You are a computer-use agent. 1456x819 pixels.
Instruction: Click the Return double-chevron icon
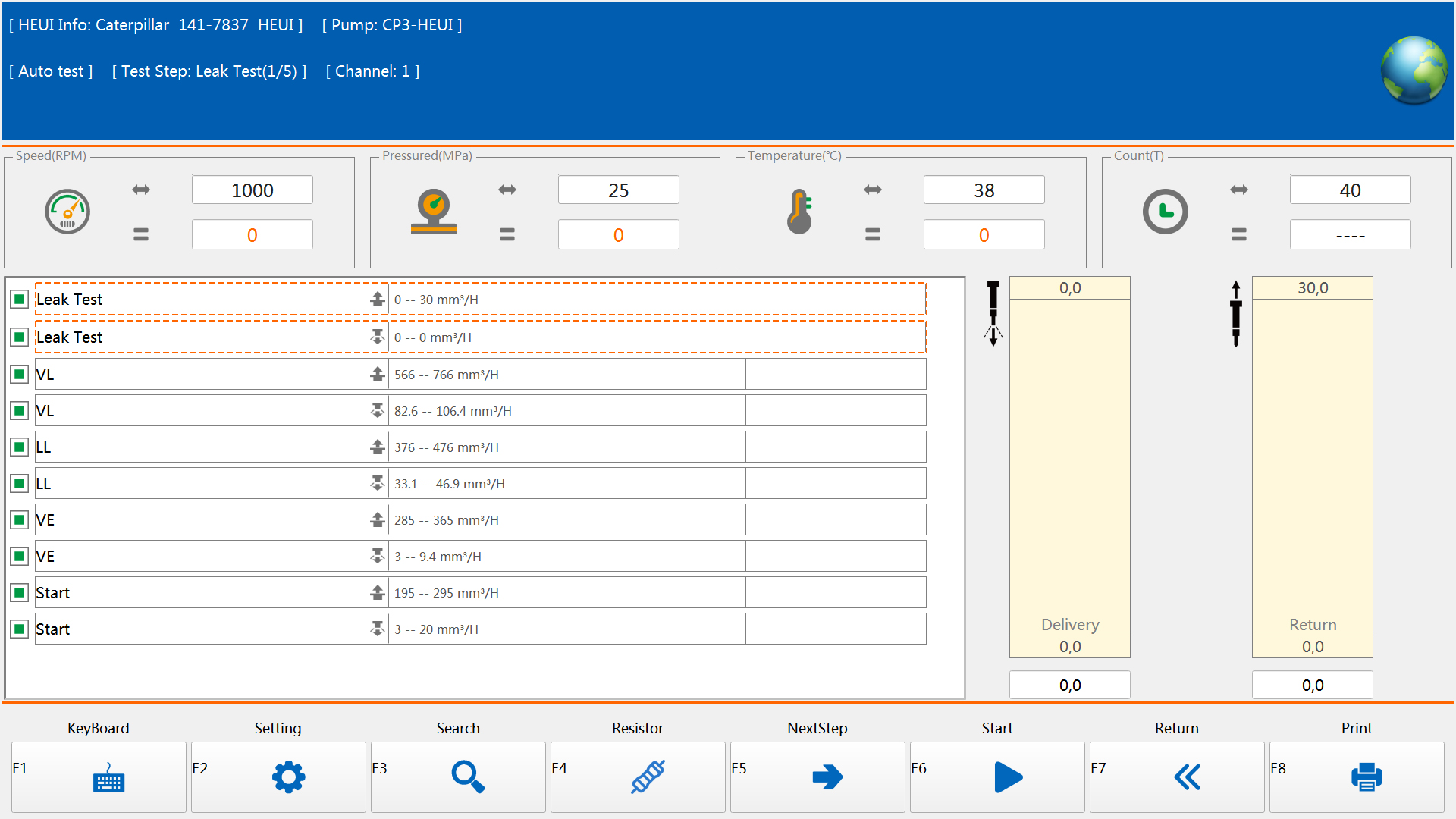pos(1187,777)
